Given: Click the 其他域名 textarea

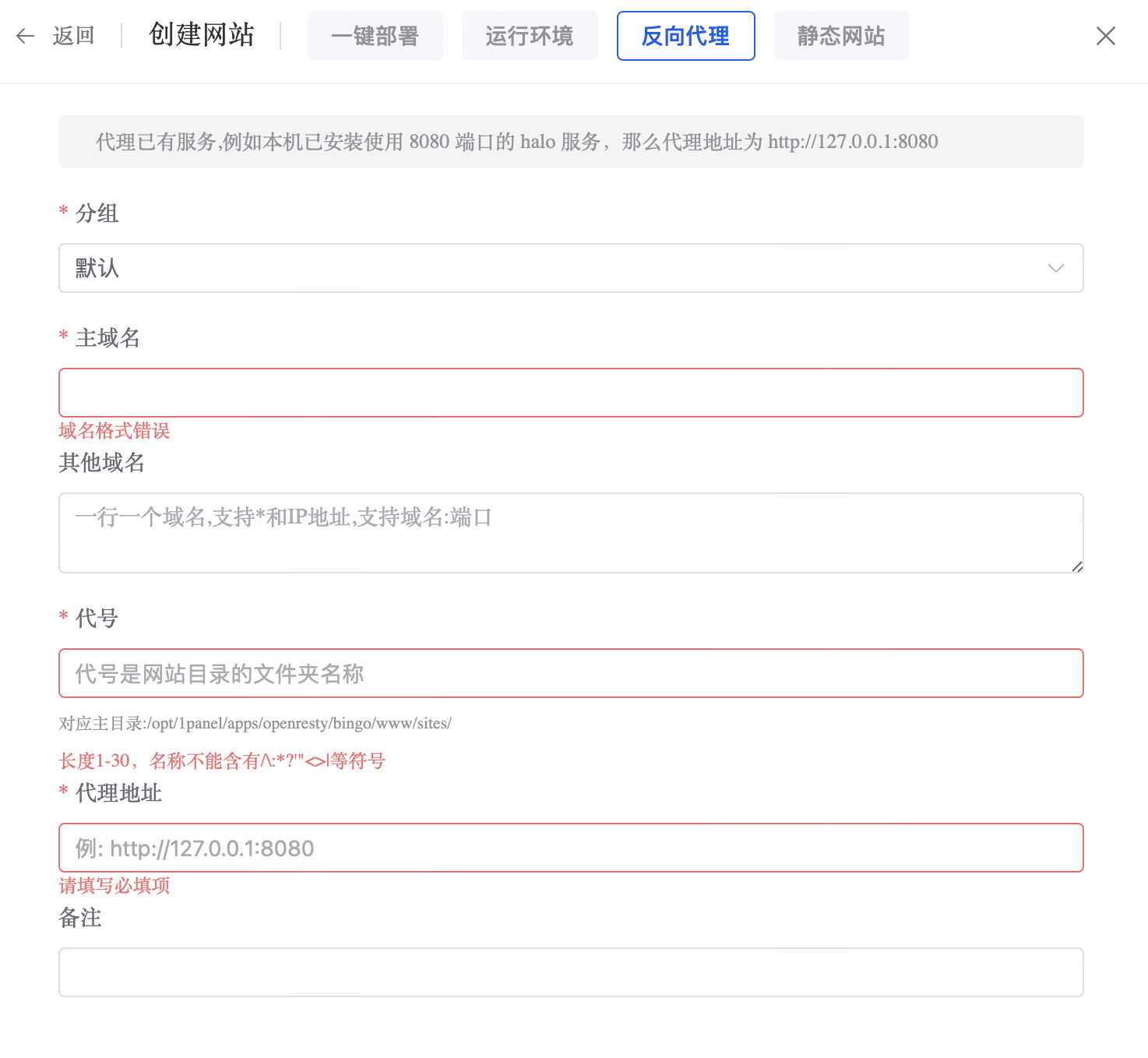Looking at the screenshot, I should pyautogui.click(x=570, y=533).
